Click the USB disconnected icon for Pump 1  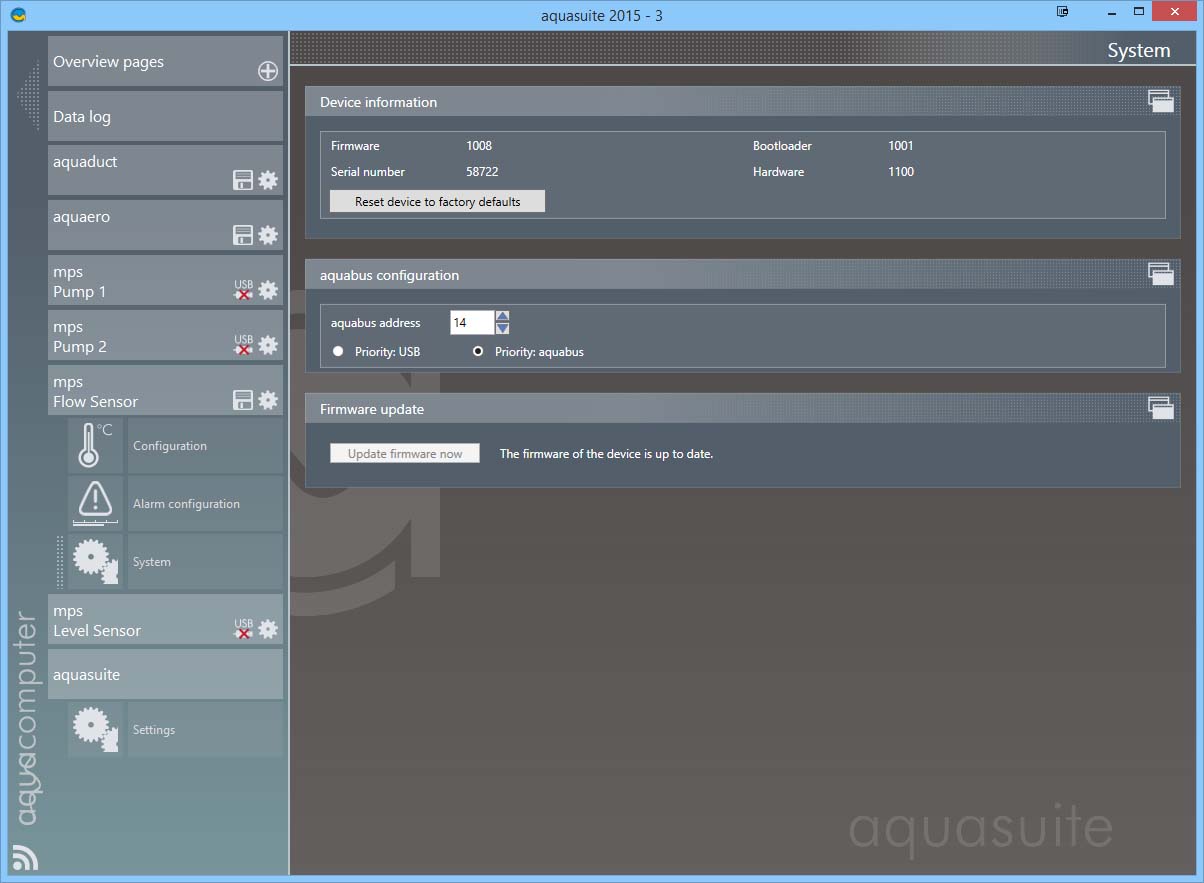[243, 290]
